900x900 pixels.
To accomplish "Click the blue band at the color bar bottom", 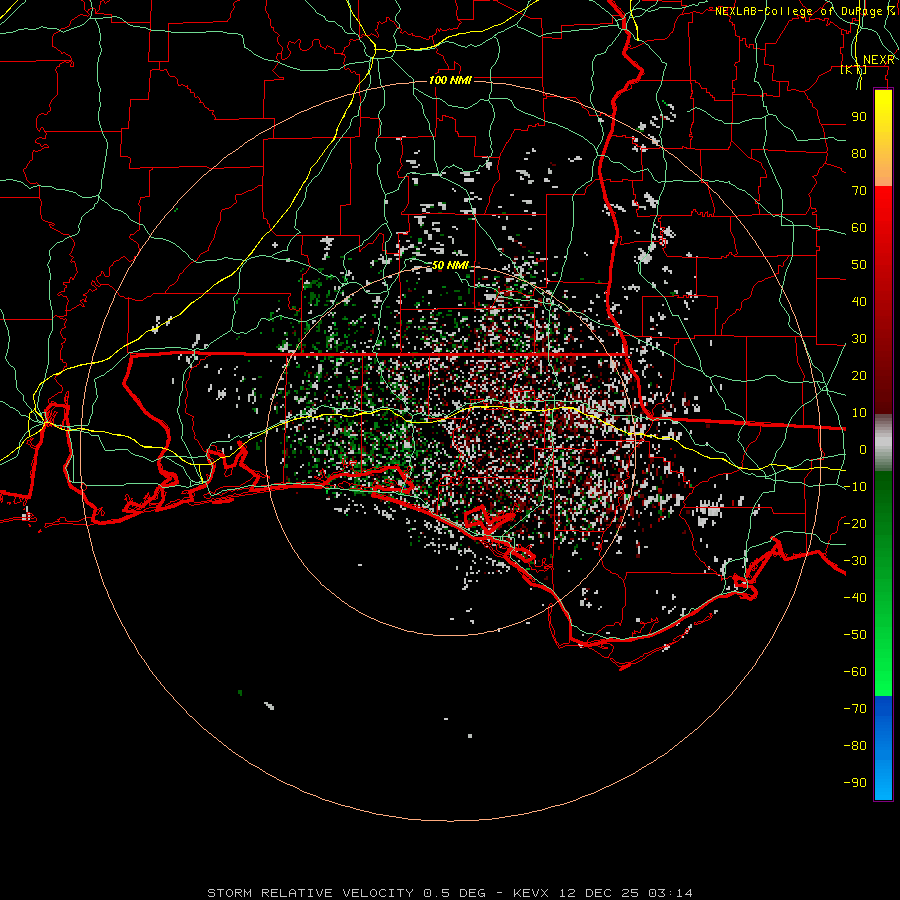I will [x=883, y=748].
